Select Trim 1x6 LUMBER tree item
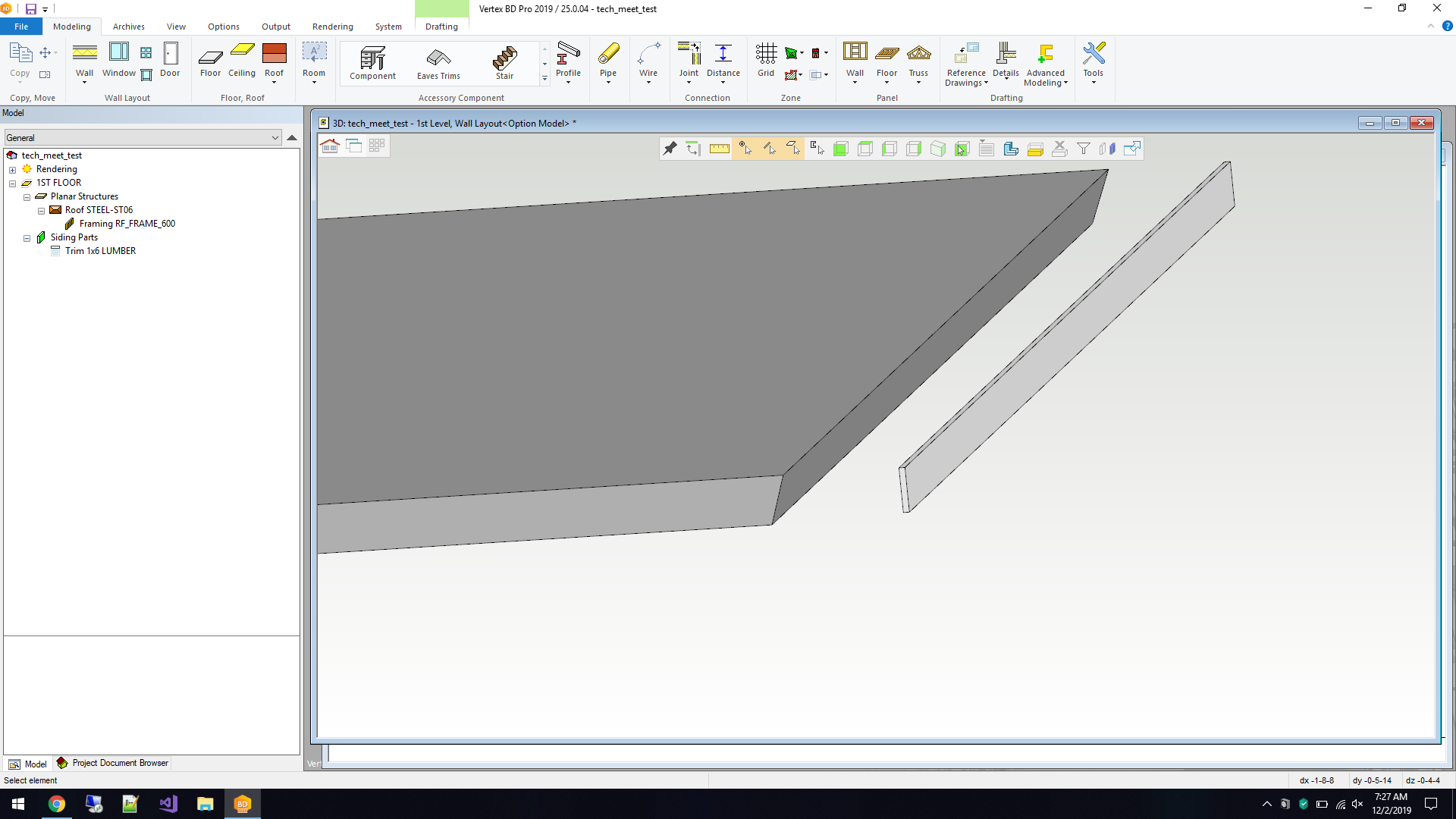Screen dimensions: 1456x819 pyautogui.click(x=100, y=251)
